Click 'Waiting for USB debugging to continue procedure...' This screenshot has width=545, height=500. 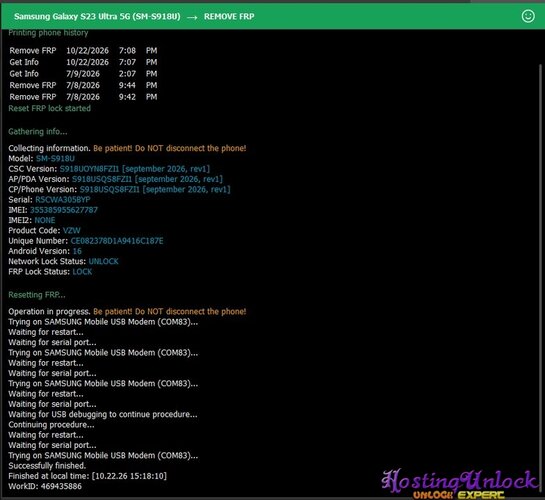pos(103,415)
